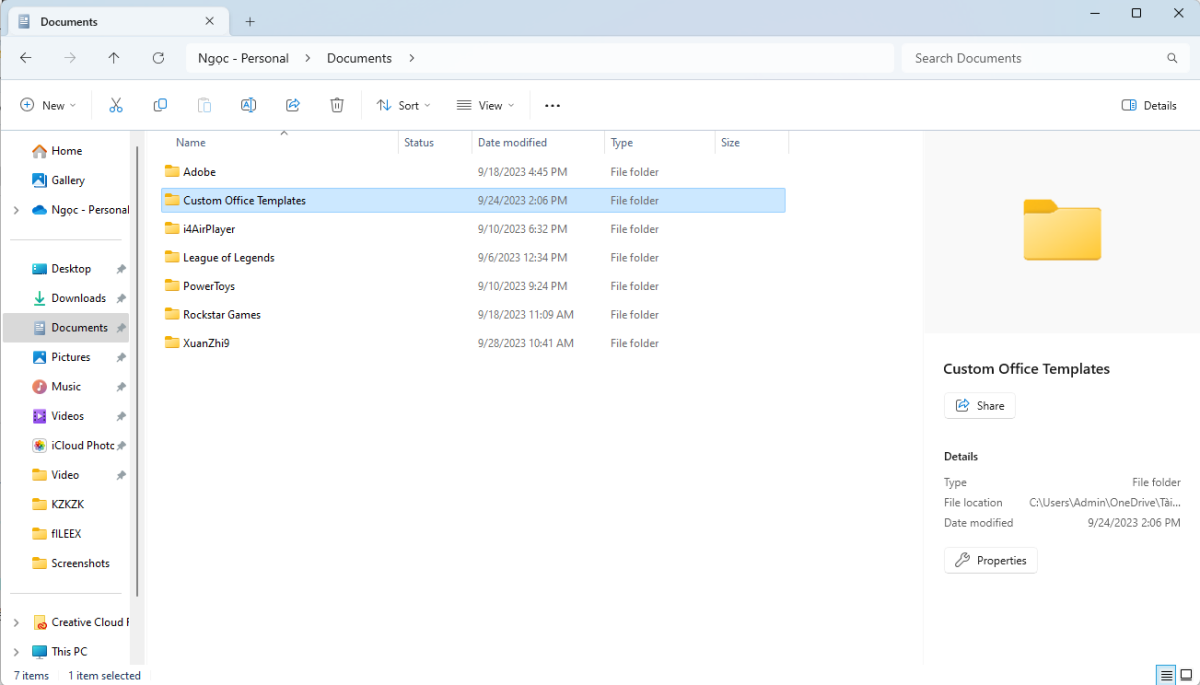
Task: Click the Cut scissors icon
Action: [x=115, y=105]
